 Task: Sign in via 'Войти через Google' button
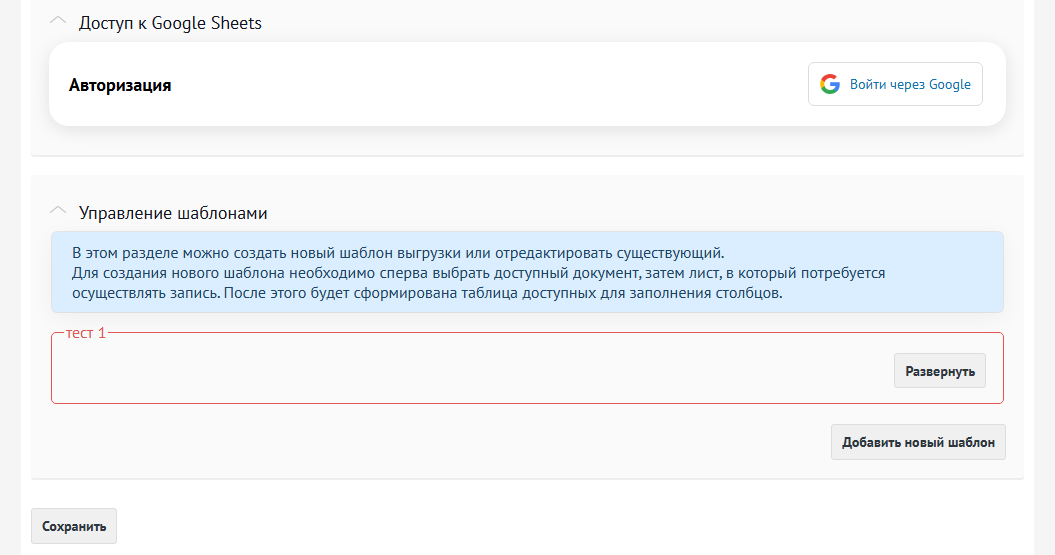click(895, 84)
